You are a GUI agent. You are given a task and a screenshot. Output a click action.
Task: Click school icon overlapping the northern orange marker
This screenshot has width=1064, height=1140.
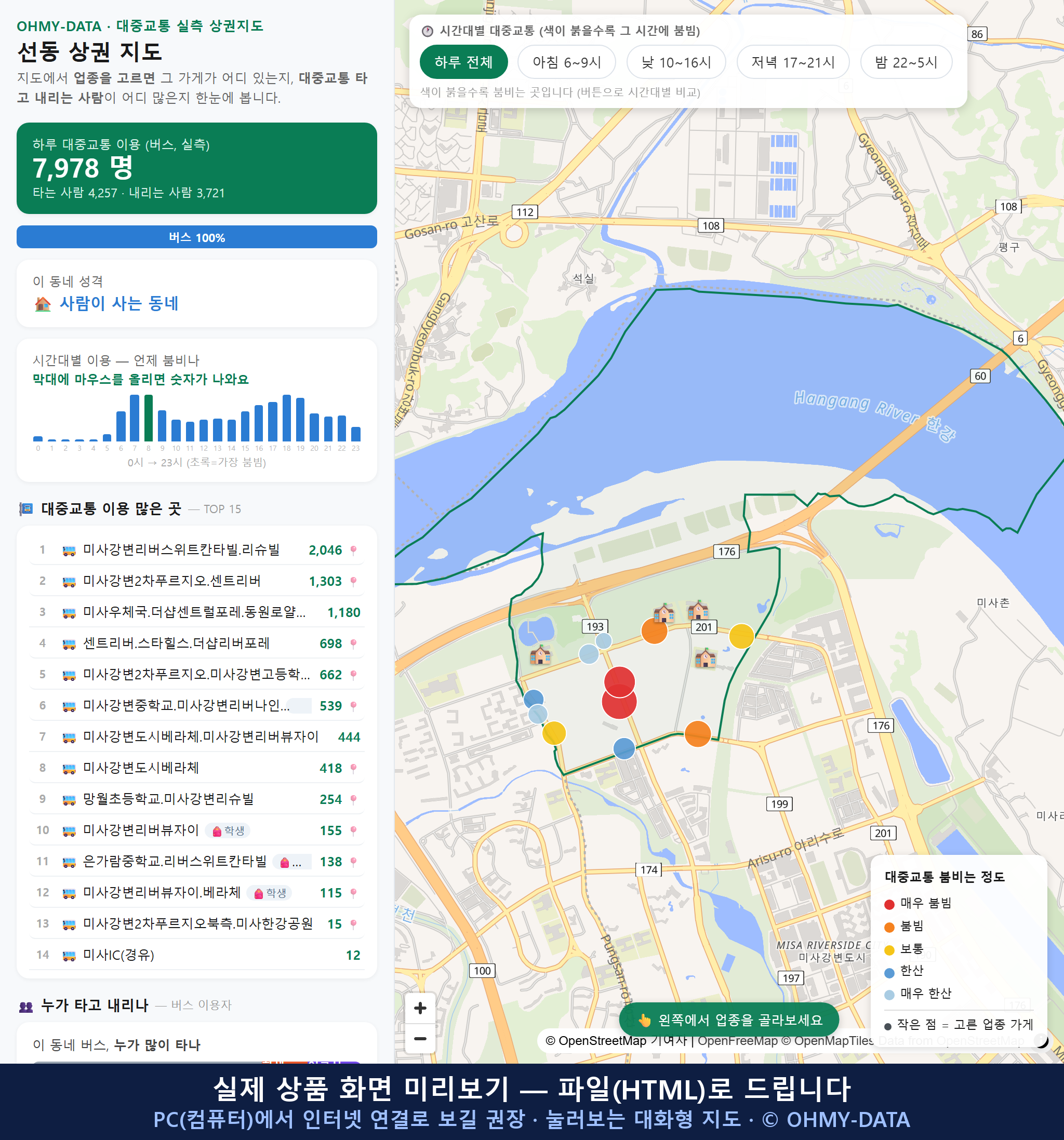(663, 613)
